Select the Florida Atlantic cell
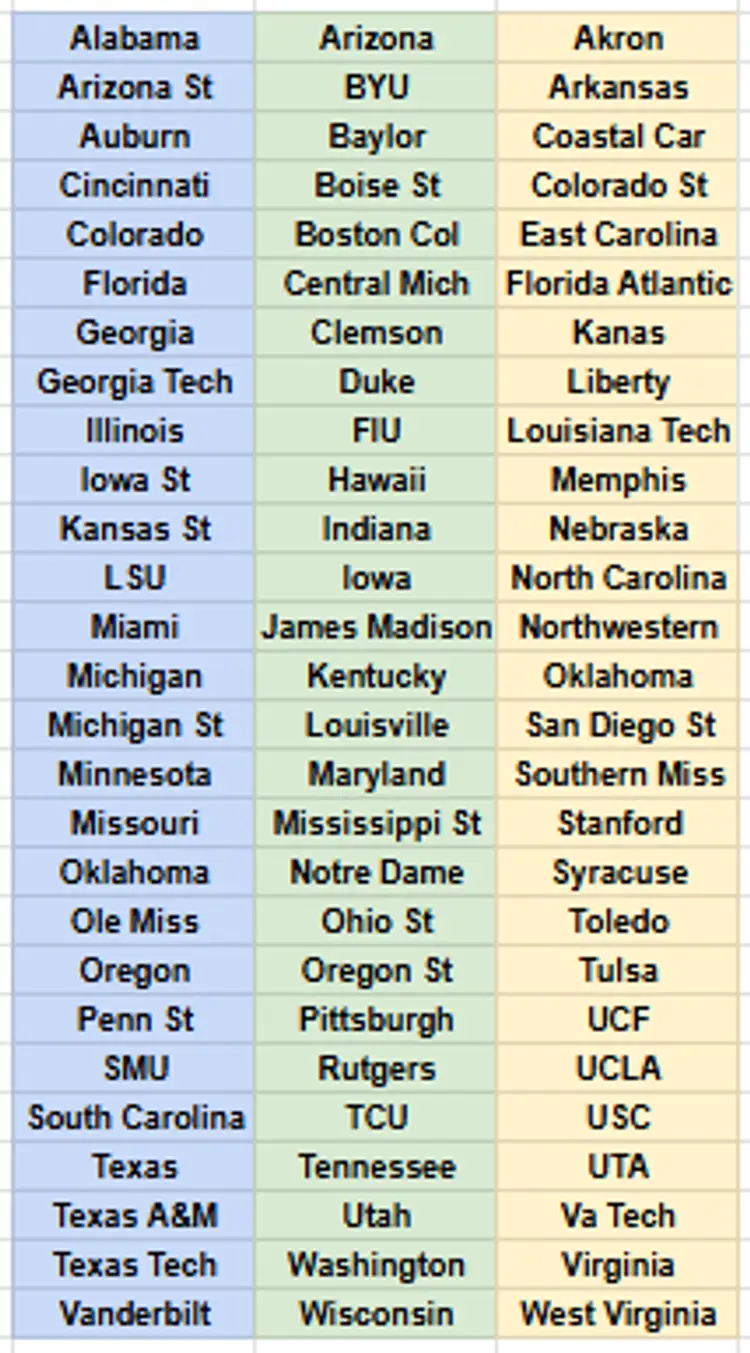 point(618,283)
